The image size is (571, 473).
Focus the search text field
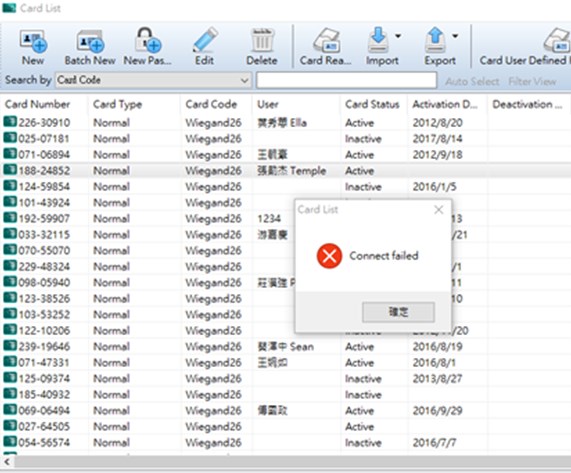click(346, 80)
